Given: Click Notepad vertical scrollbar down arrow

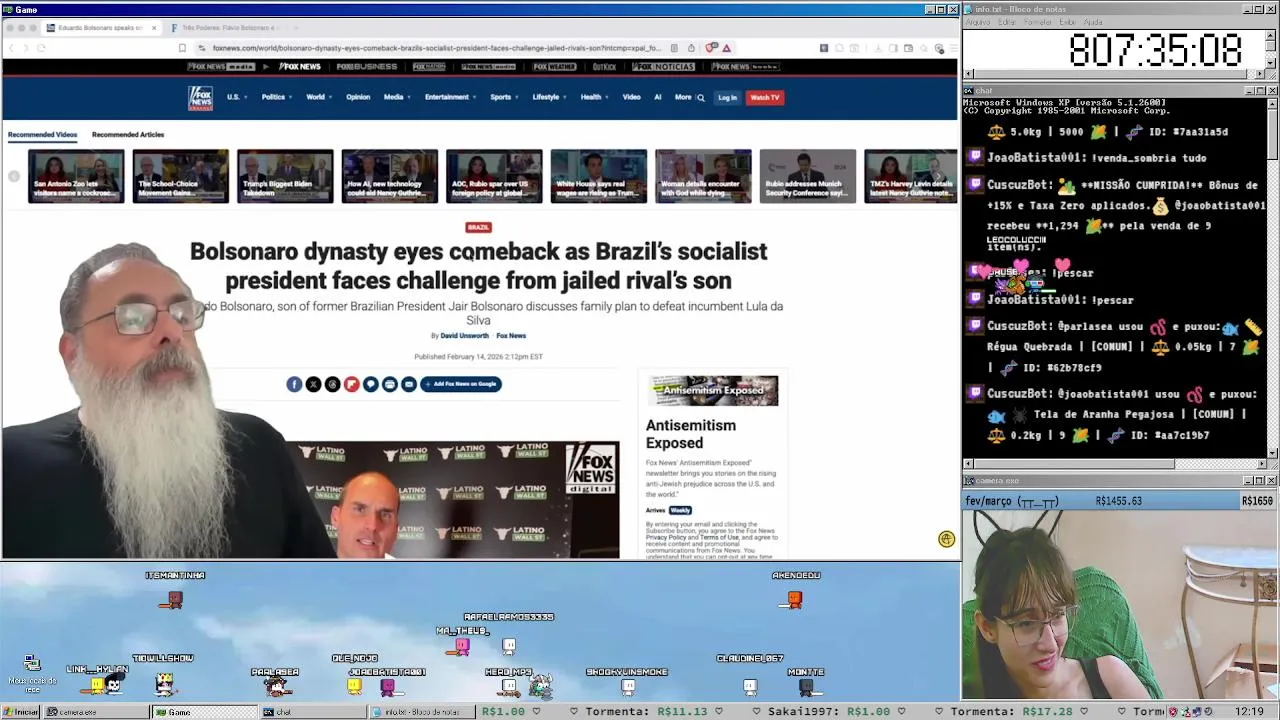Looking at the screenshot, I should coord(1272,63).
